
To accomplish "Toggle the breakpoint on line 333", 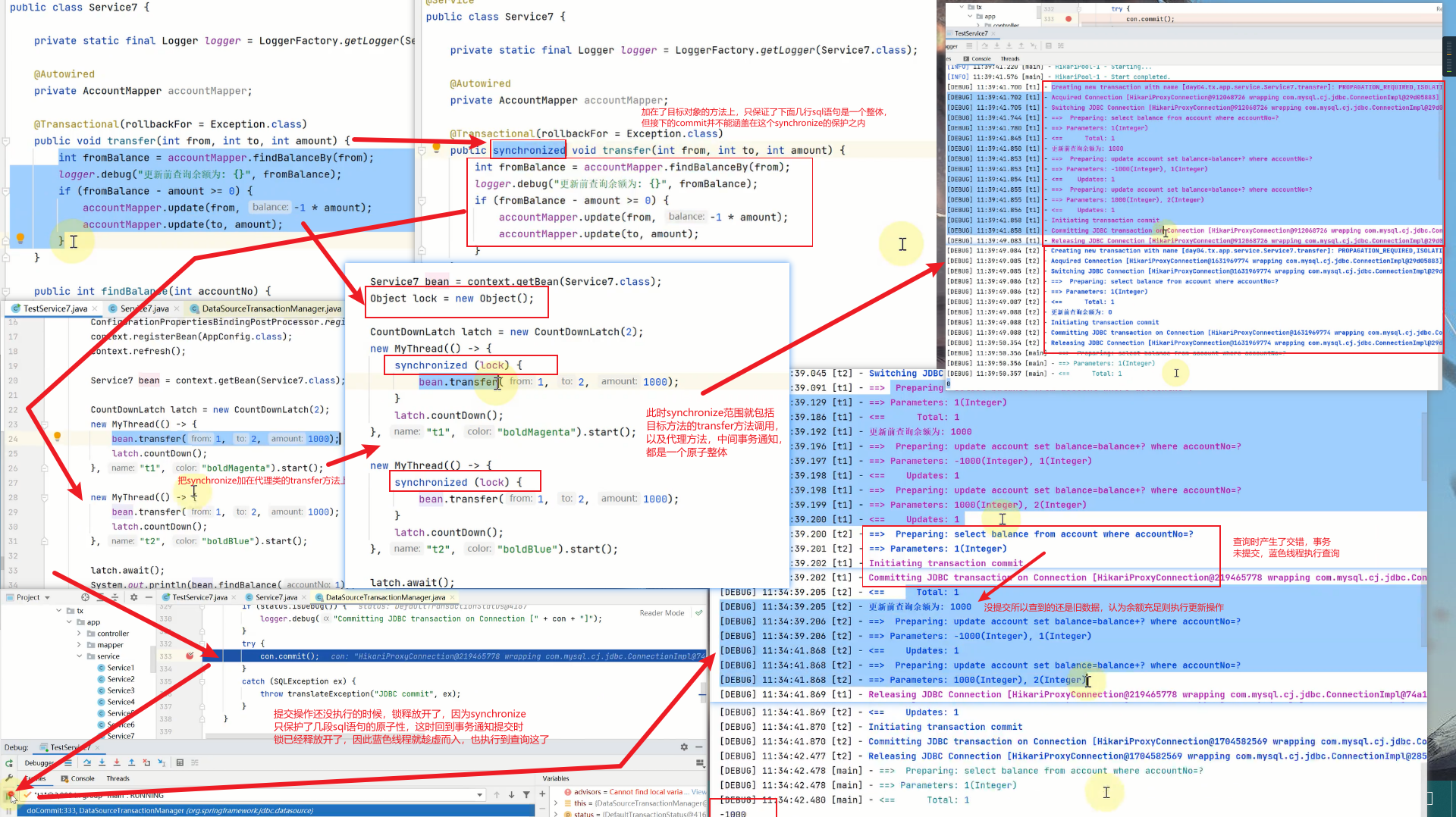I will [x=190, y=656].
